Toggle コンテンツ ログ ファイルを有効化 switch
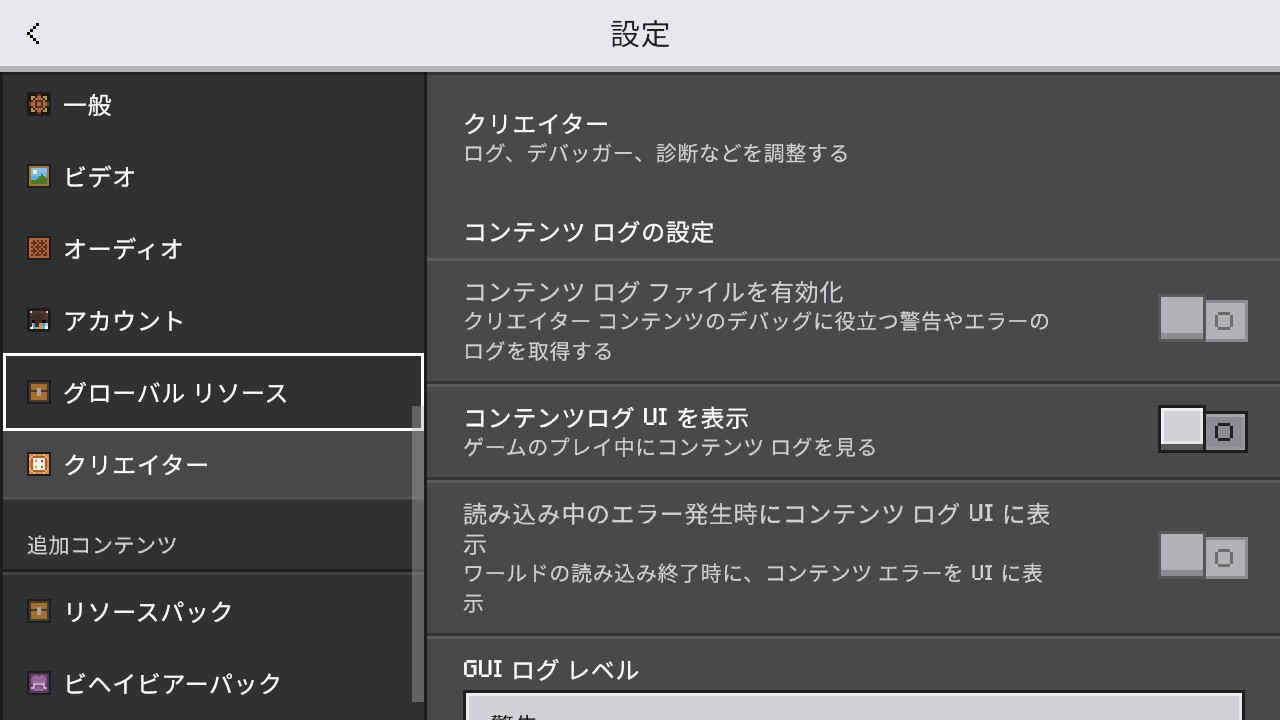The height and width of the screenshot is (720, 1280). click(x=1203, y=320)
